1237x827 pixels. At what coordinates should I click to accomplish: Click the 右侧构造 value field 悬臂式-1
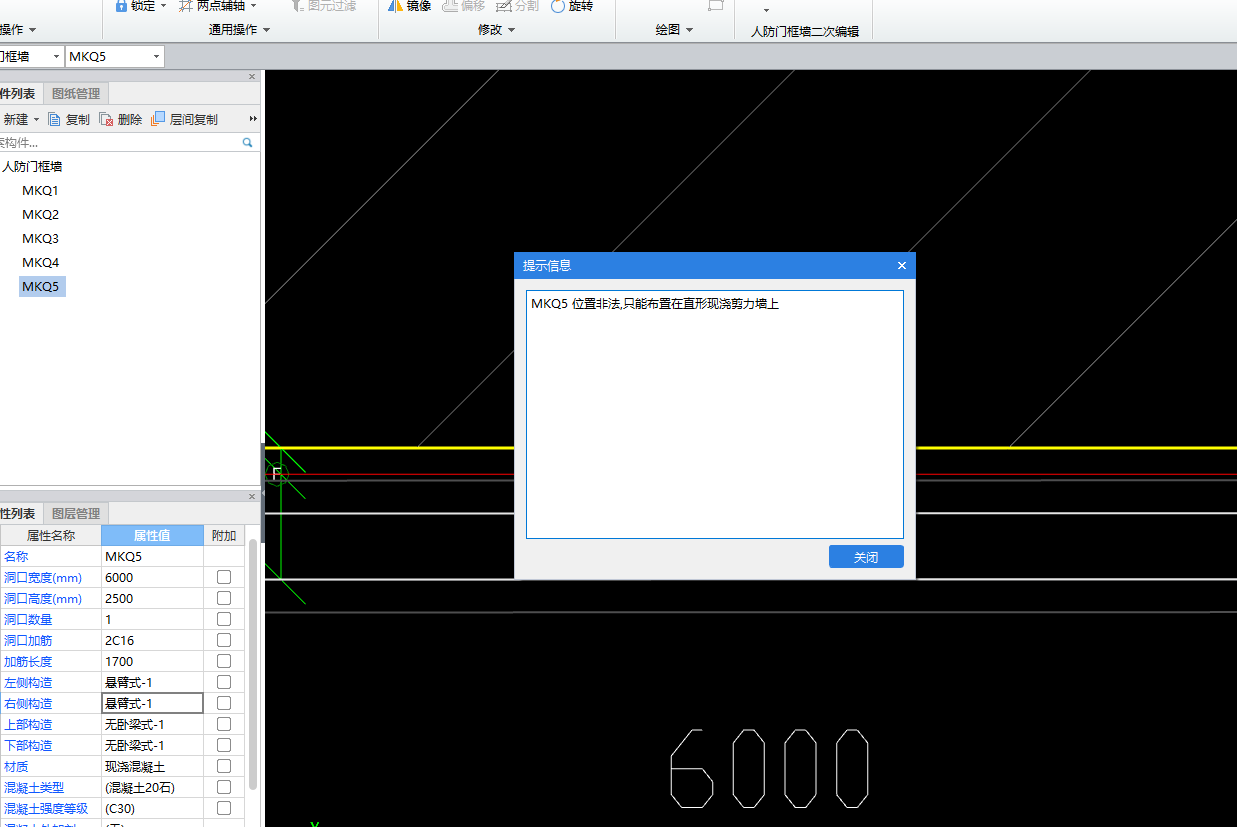coord(153,703)
